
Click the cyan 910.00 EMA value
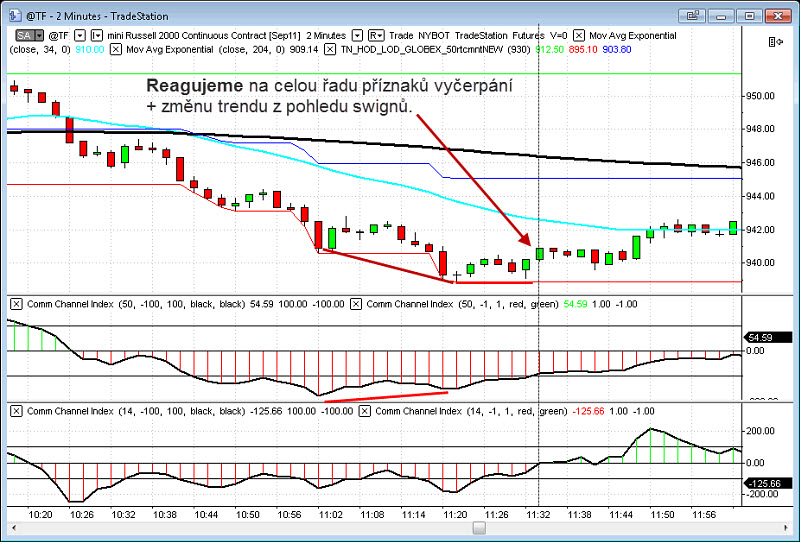90,50
